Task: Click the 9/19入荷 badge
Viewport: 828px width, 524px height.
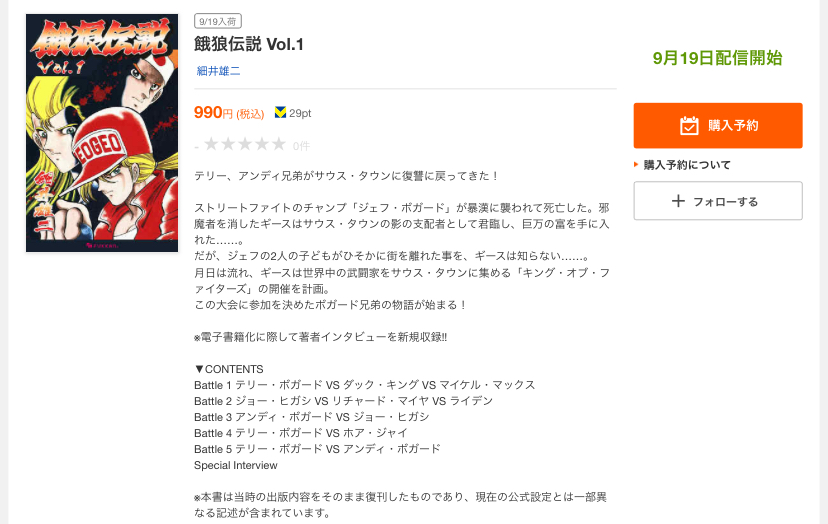Action: pyautogui.click(x=218, y=21)
